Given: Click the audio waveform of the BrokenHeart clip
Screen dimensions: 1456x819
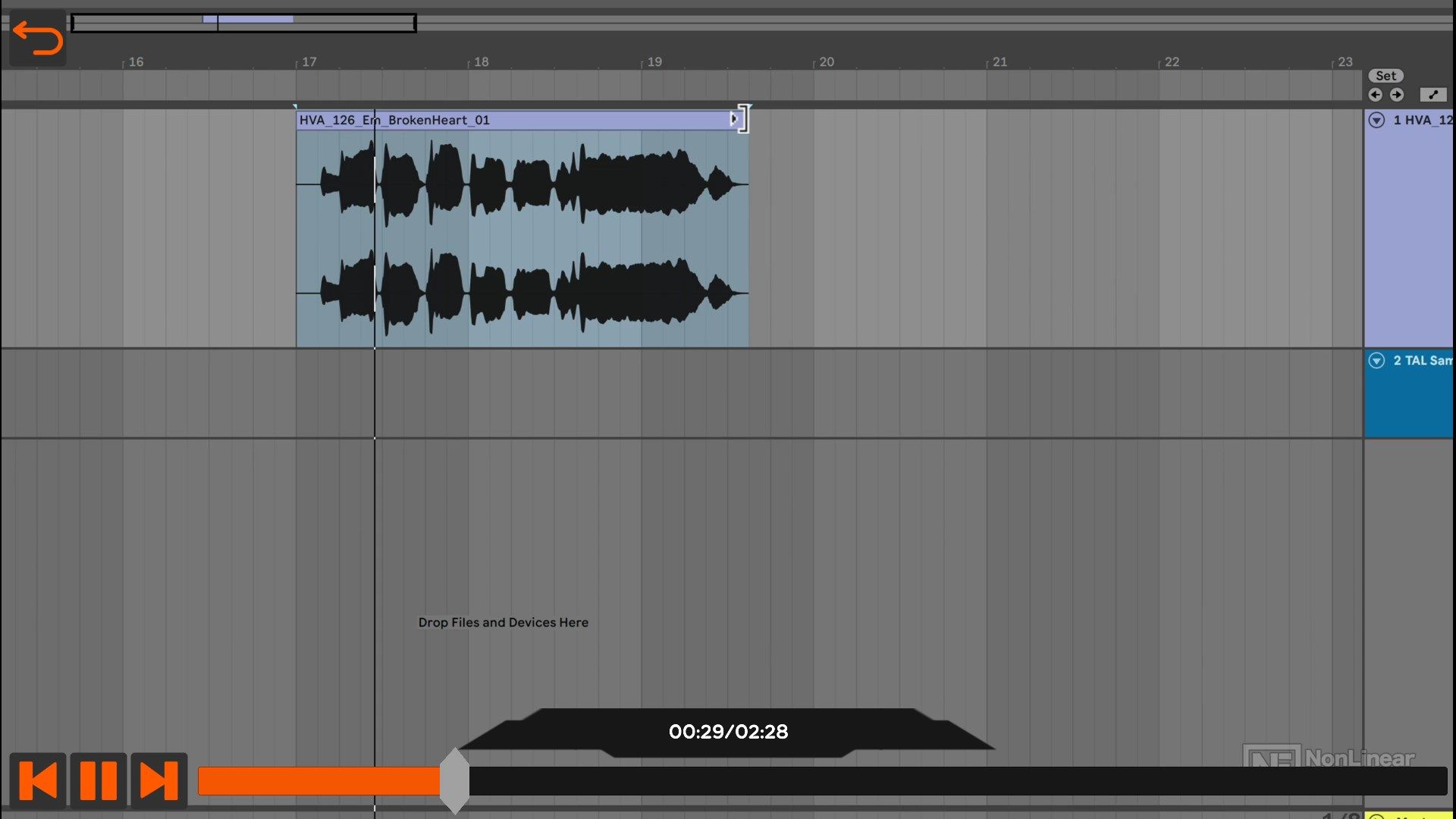Looking at the screenshot, I should (x=522, y=238).
